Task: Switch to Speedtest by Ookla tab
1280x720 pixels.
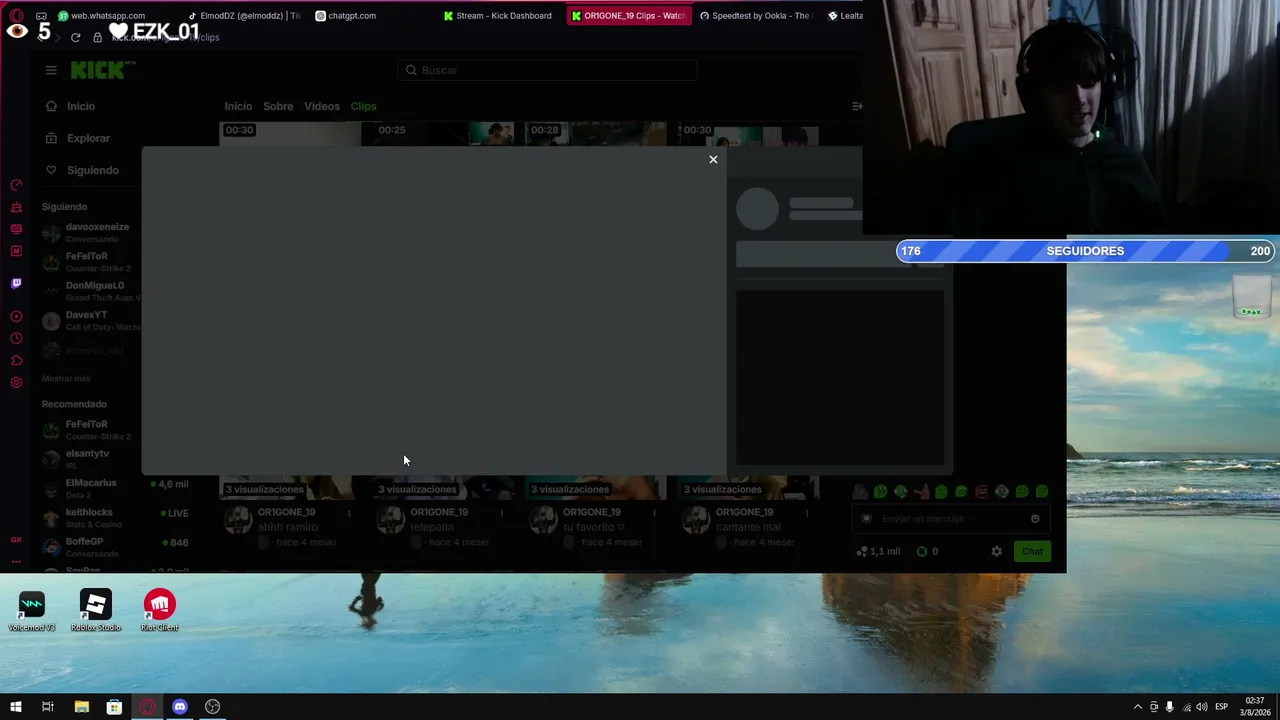Action: point(757,16)
